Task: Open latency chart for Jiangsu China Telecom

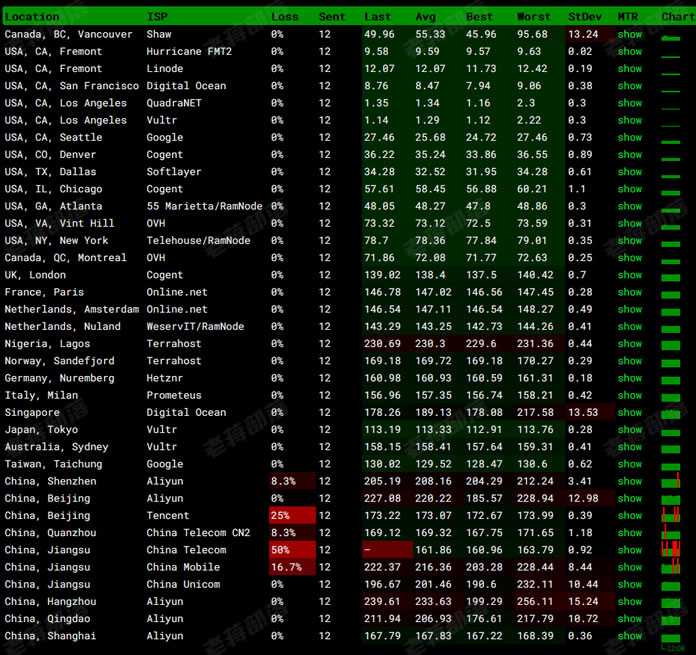Action: [x=671, y=549]
